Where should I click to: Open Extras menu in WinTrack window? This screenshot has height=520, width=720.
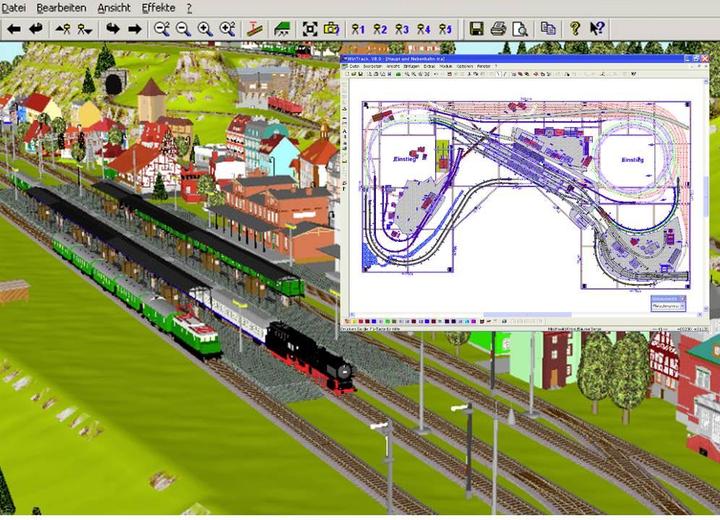click(x=429, y=66)
